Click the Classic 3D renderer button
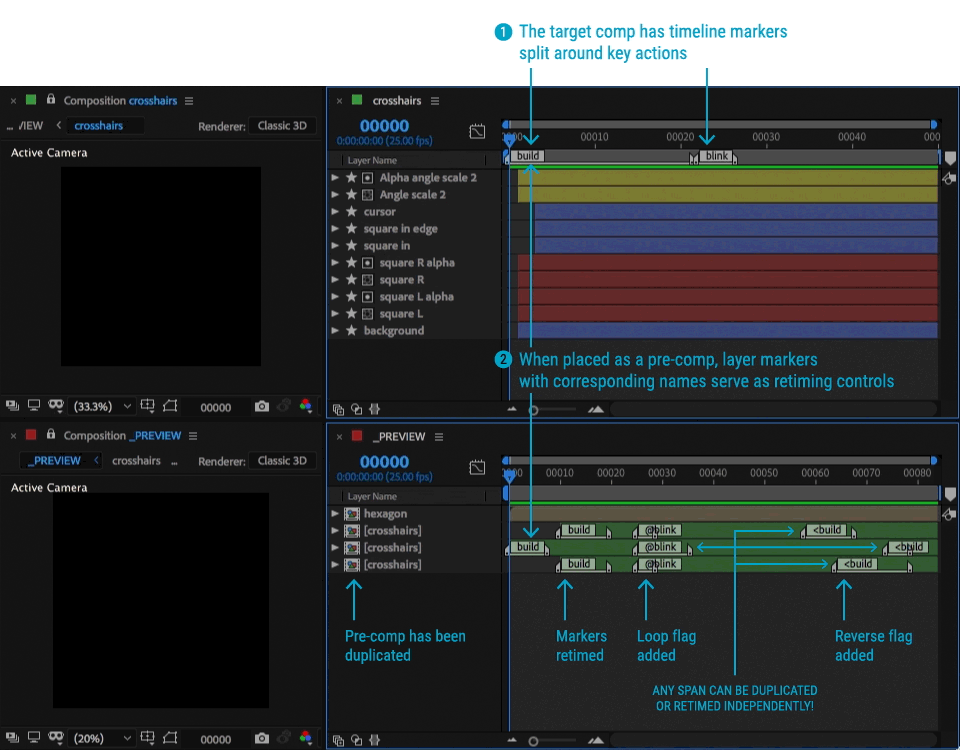 [282, 125]
